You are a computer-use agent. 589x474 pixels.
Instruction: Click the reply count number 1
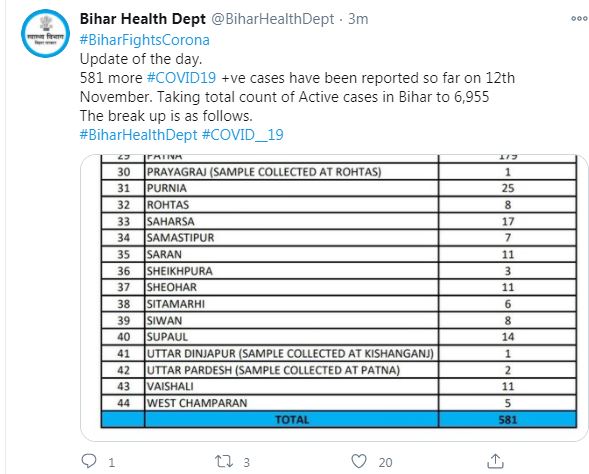click(112, 462)
